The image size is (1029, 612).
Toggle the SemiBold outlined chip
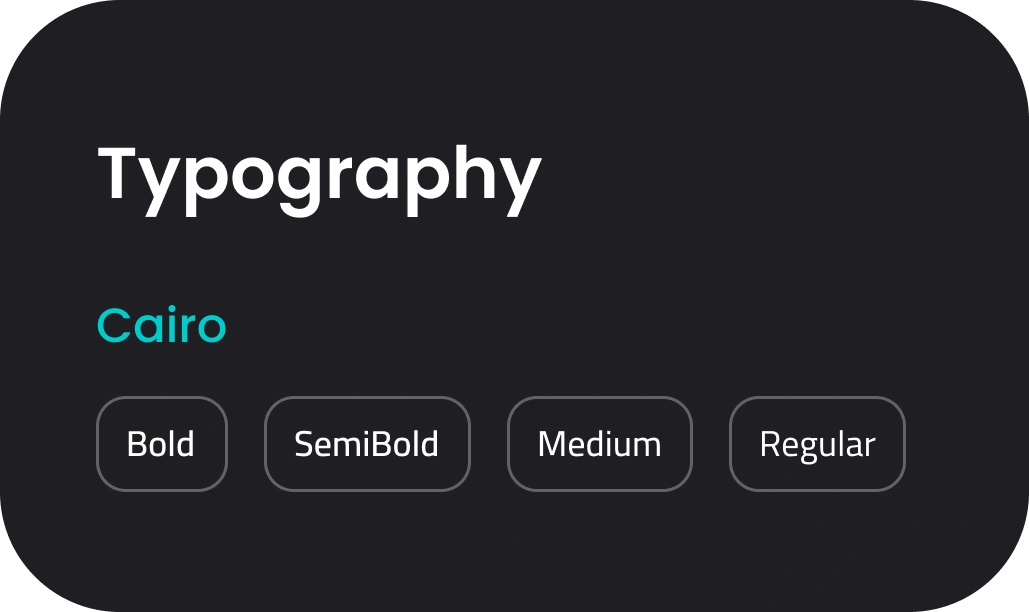[367, 444]
